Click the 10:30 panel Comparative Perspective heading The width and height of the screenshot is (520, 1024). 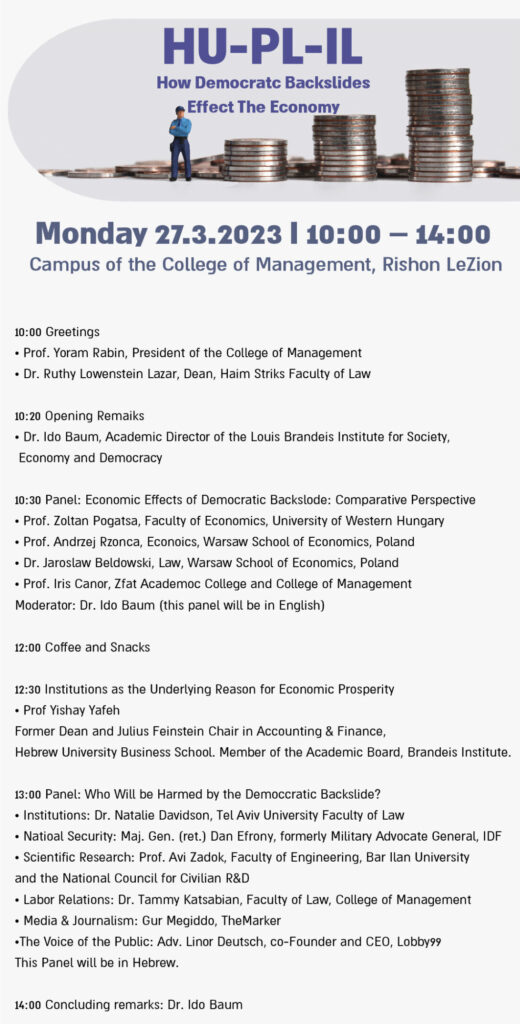pos(245,500)
